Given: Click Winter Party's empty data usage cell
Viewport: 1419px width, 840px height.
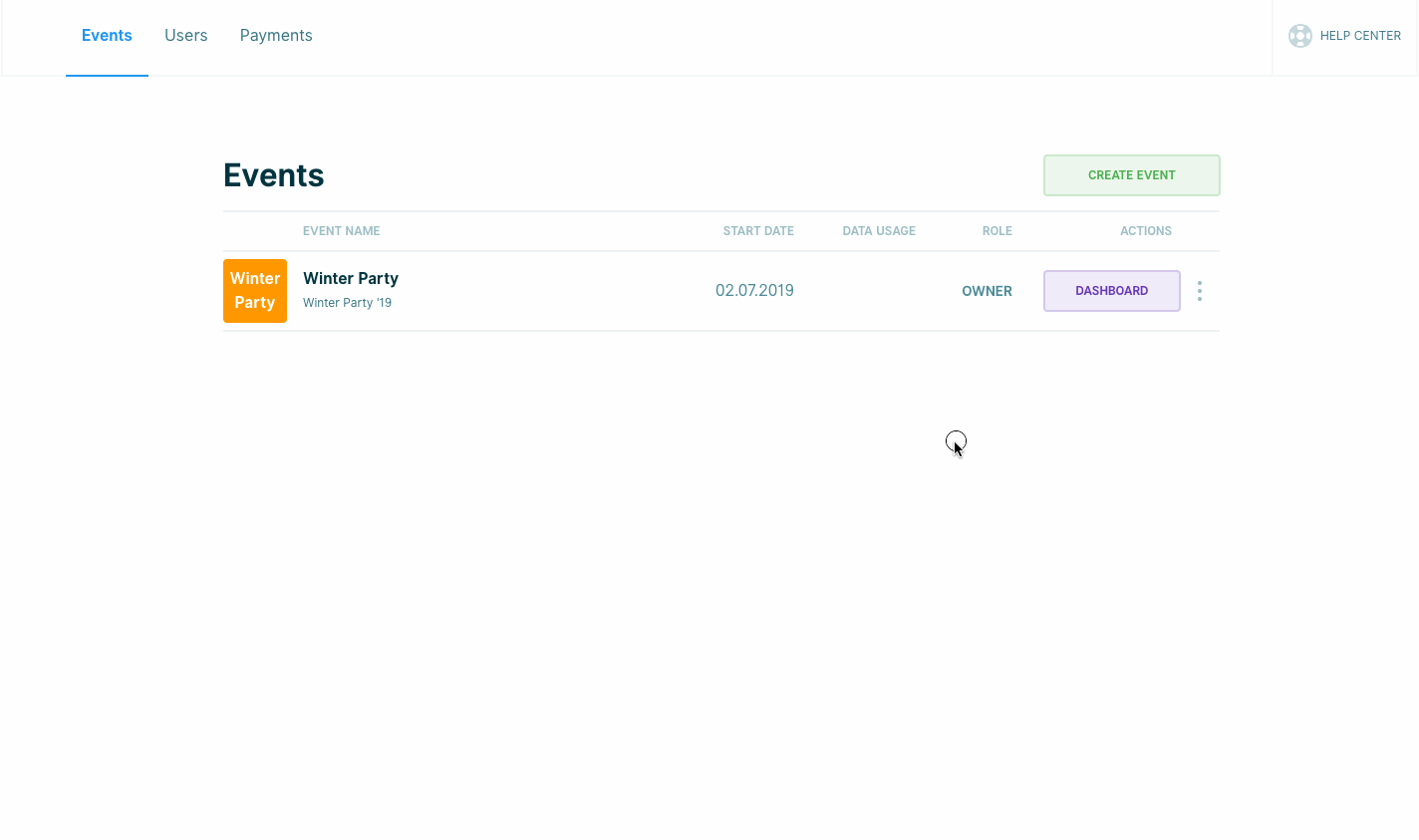Looking at the screenshot, I should [x=878, y=291].
